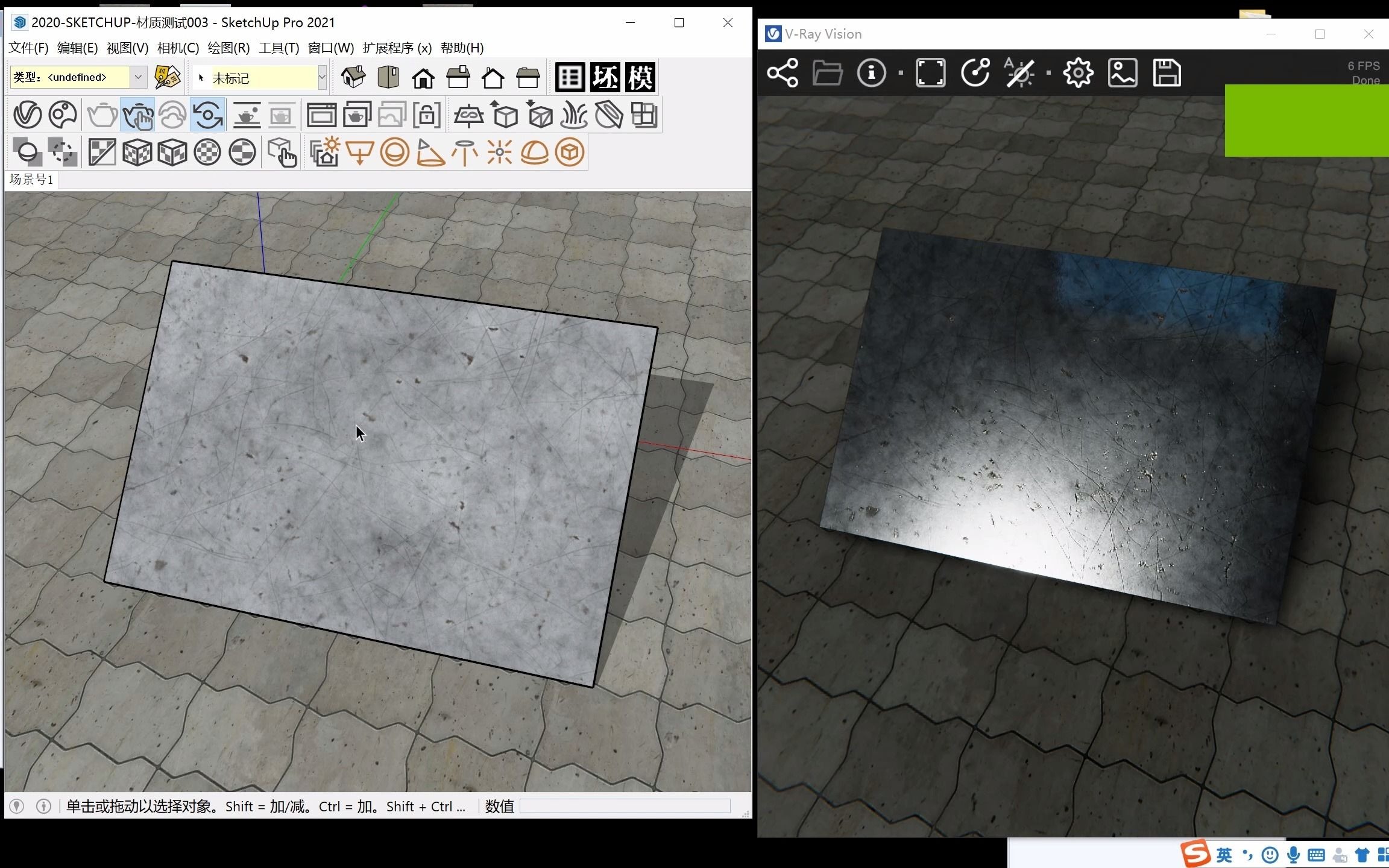1389x868 pixels.
Task: Start an interactive V-Ray render
Action: [137, 115]
